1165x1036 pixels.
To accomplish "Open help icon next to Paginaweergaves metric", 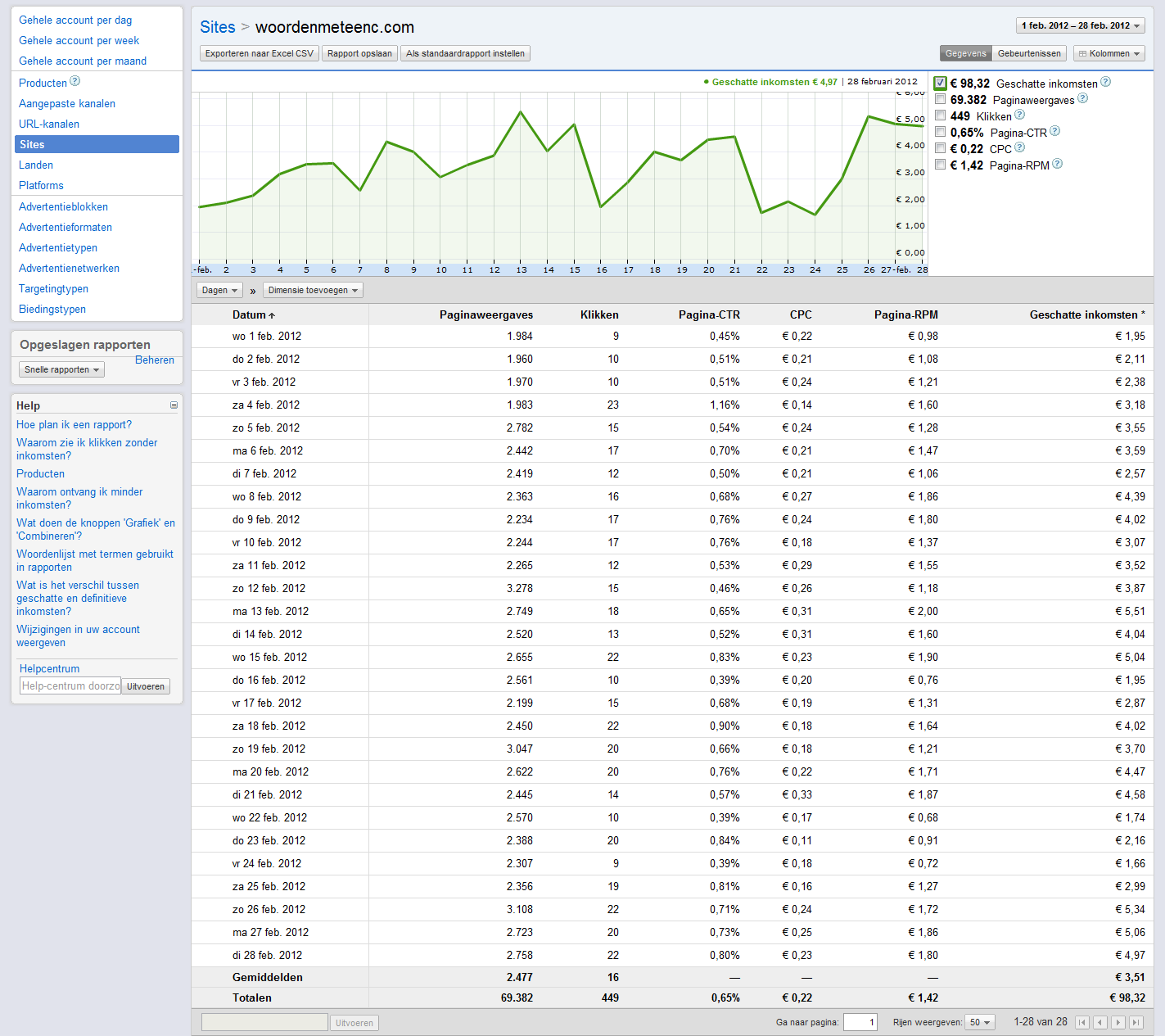I will 1082,98.
